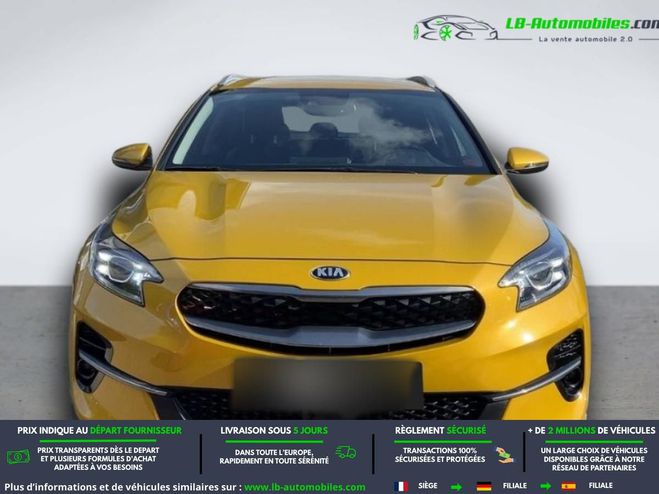Open the www.lb-automobiles.com link
Viewport: 659px width, 494px height.
click(305, 488)
